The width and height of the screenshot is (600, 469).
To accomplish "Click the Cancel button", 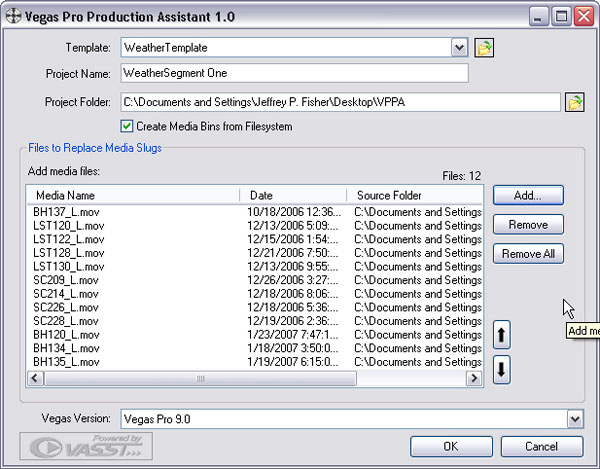I will (542, 446).
